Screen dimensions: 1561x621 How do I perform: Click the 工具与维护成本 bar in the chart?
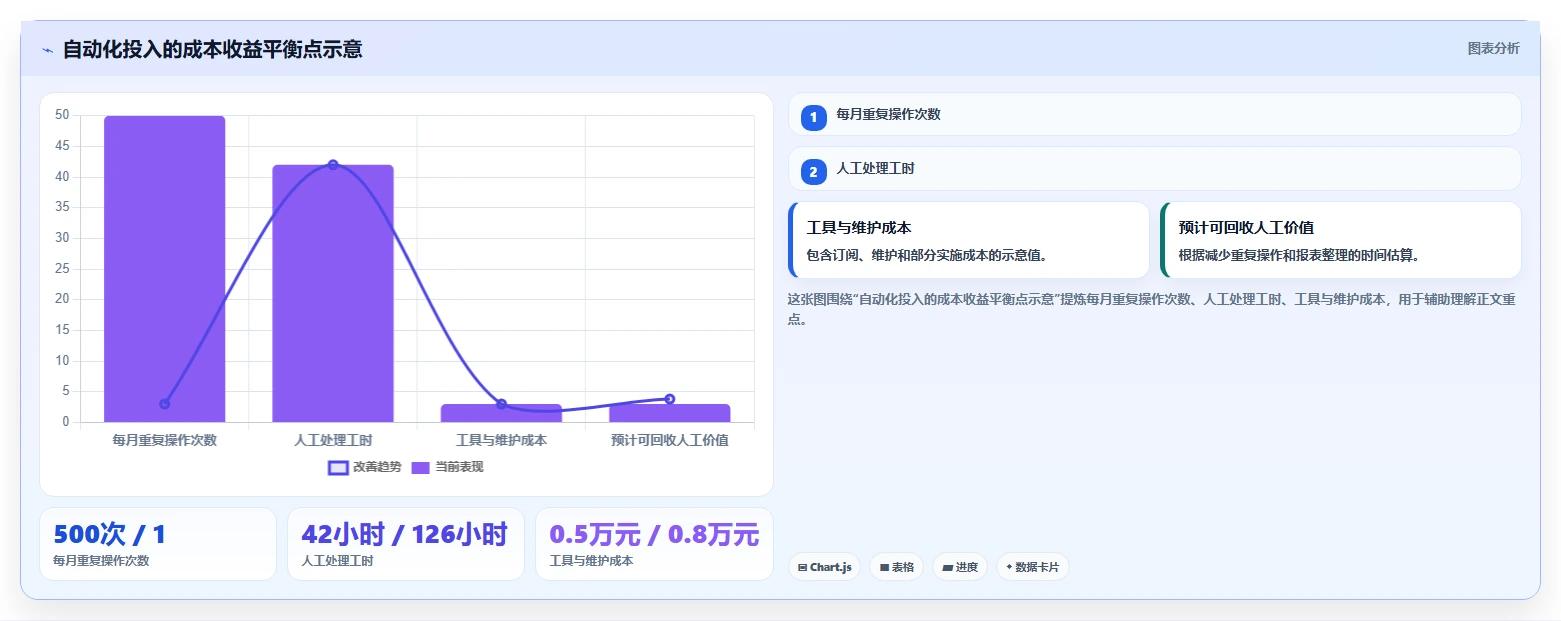[x=501, y=413]
